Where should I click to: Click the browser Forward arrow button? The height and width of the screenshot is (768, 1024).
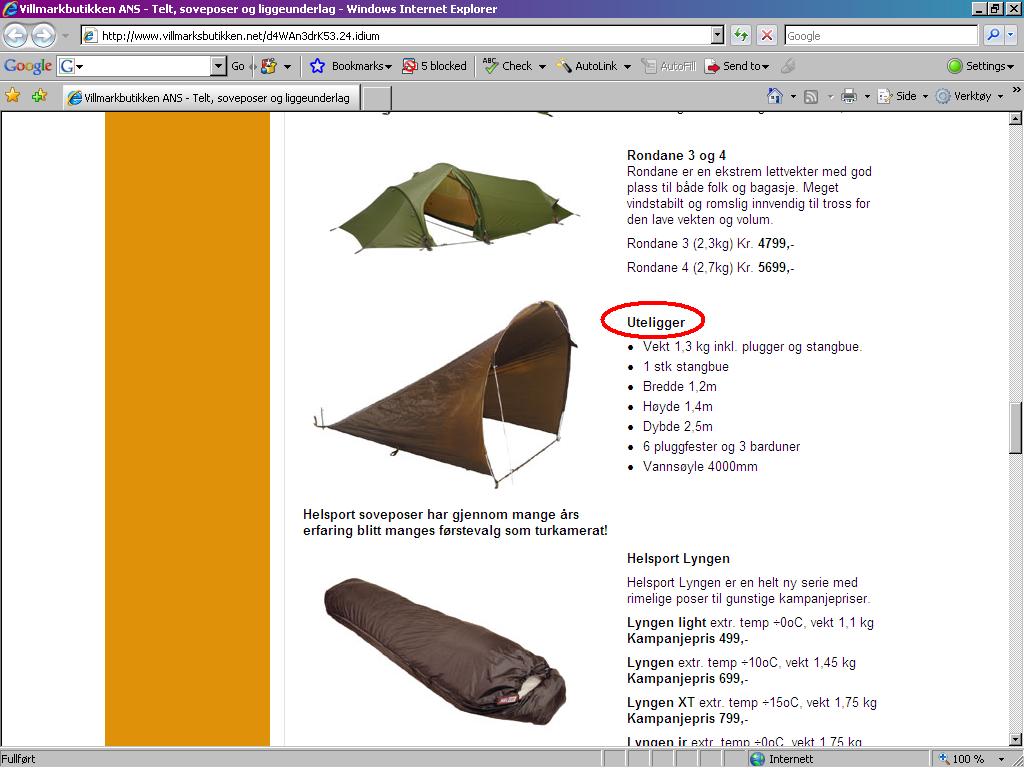tap(43, 35)
